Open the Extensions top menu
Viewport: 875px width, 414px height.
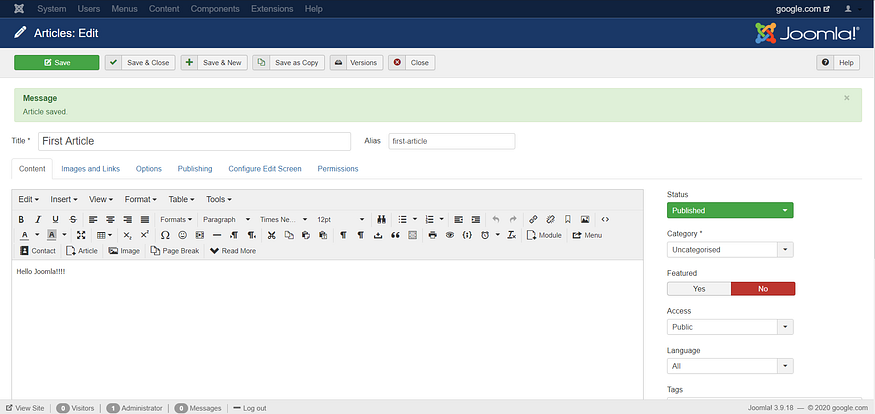pyautogui.click(x=272, y=9)
